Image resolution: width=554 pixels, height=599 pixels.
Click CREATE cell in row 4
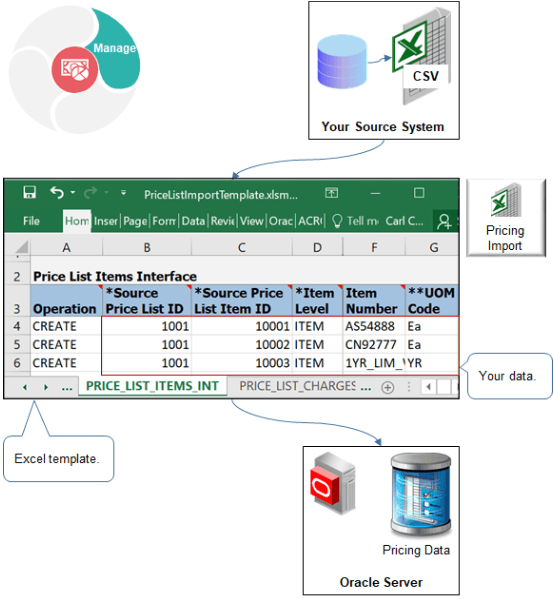pyautogui.click(x=66, y=326)
